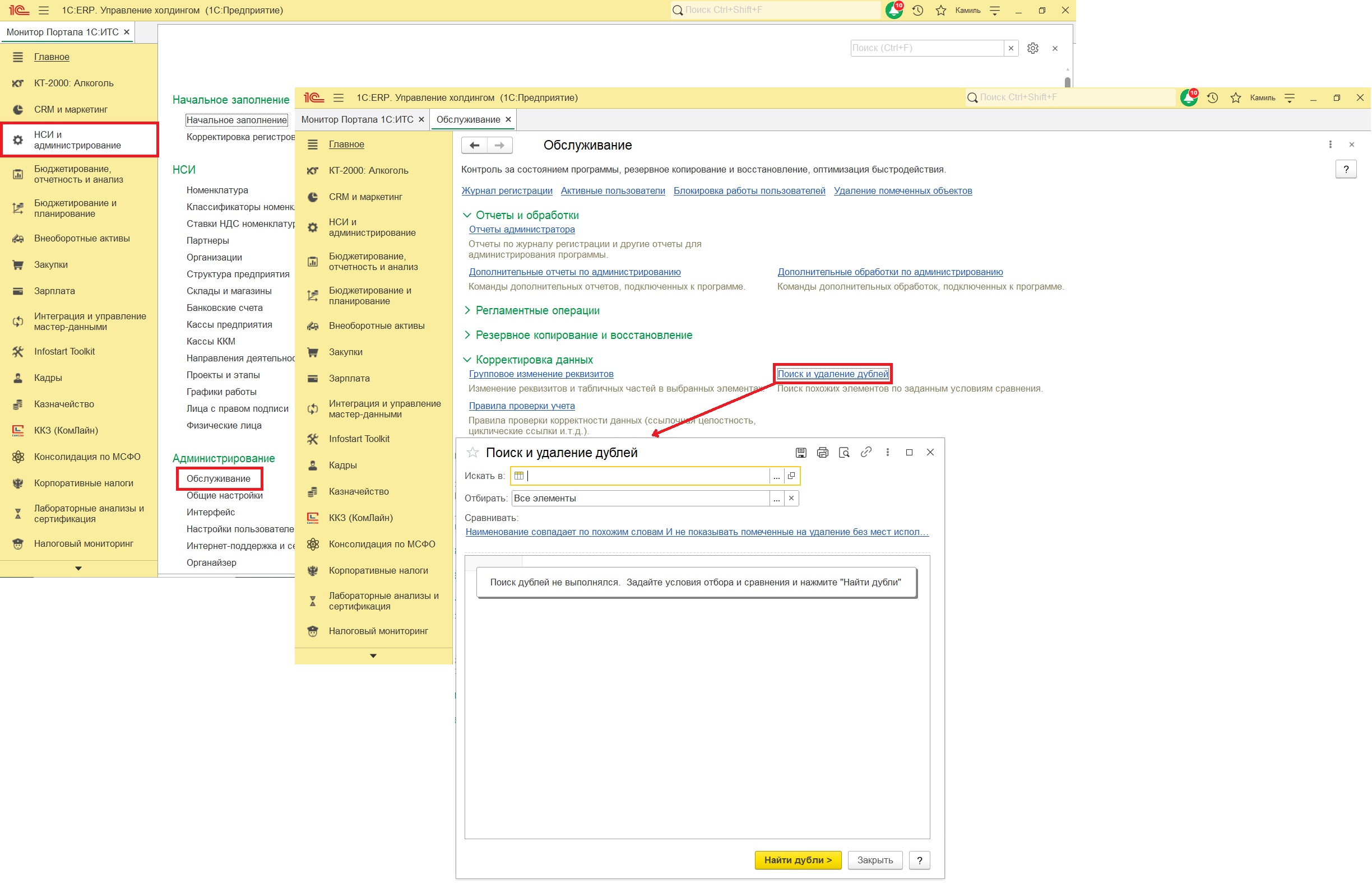Open Поиск и удаление дублей link
The image size is (1372, 884).
(833, 374)
